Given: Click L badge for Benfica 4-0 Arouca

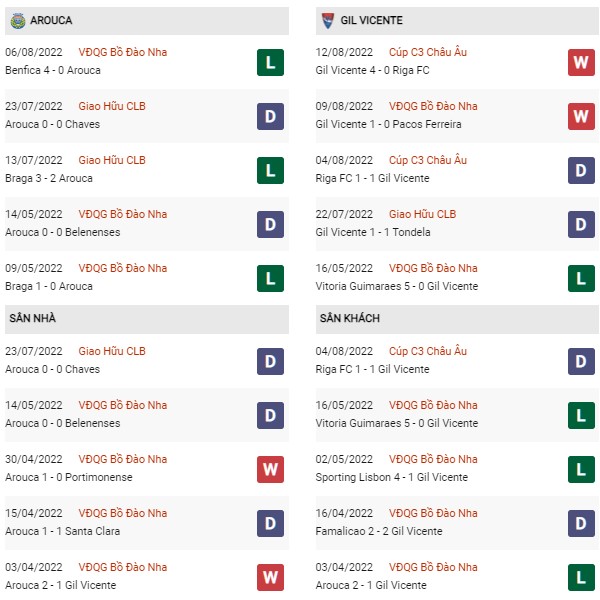Looking at the screenshot, I should click(x=271, y=62).
